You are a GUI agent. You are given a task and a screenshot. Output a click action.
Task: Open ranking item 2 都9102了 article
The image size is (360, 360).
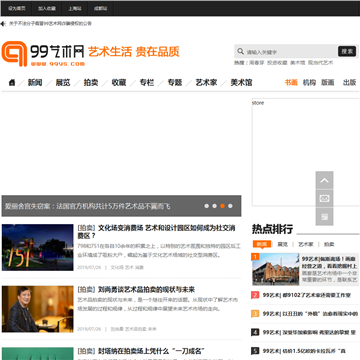point(307,295)
